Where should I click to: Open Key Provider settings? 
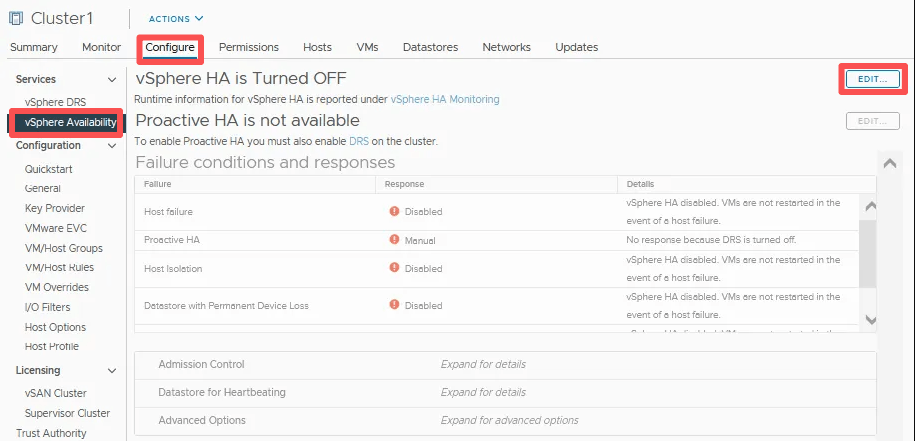point(55,208)
